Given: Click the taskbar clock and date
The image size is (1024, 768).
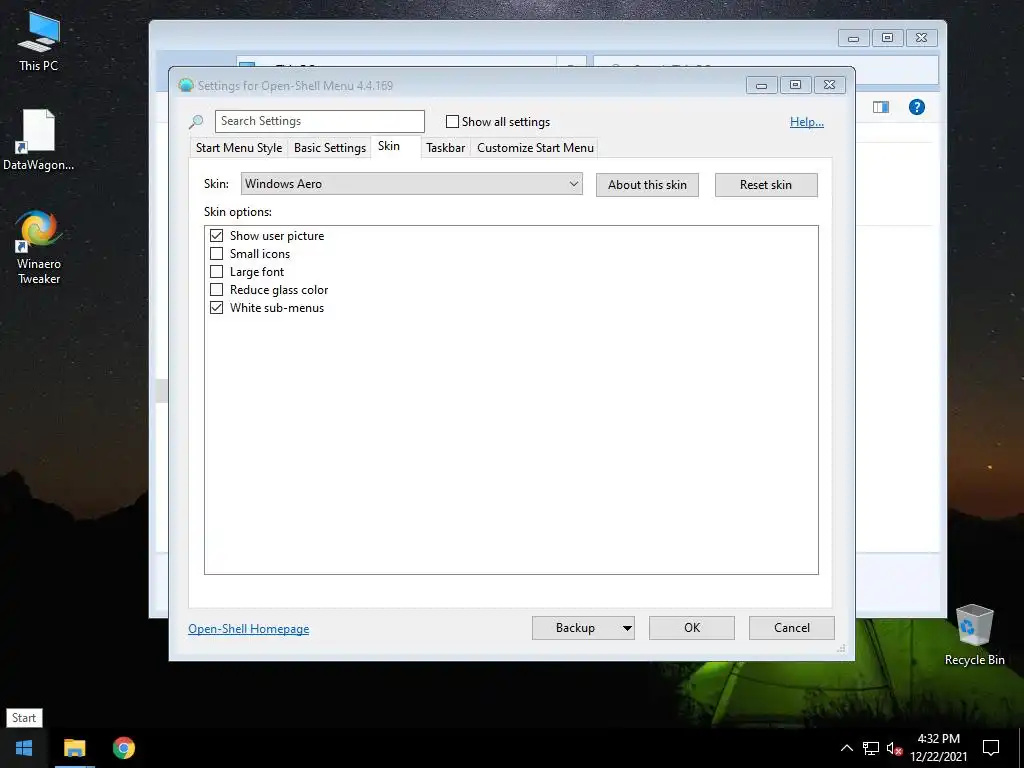Looking at the screenshot, I should coord(938,748).
